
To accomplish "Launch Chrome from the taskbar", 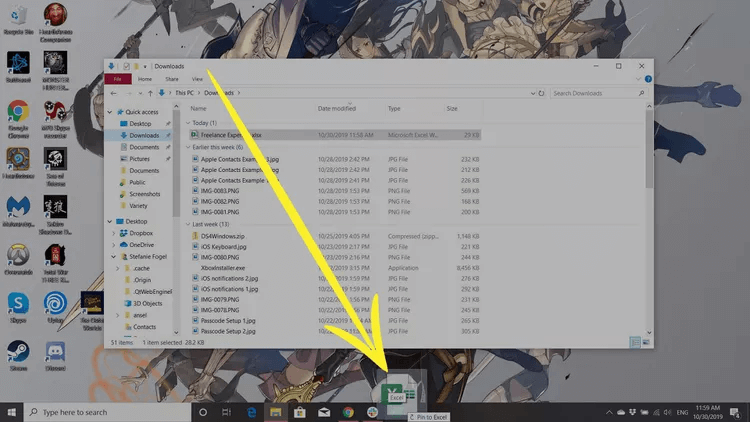I will [x=348, y=412].
